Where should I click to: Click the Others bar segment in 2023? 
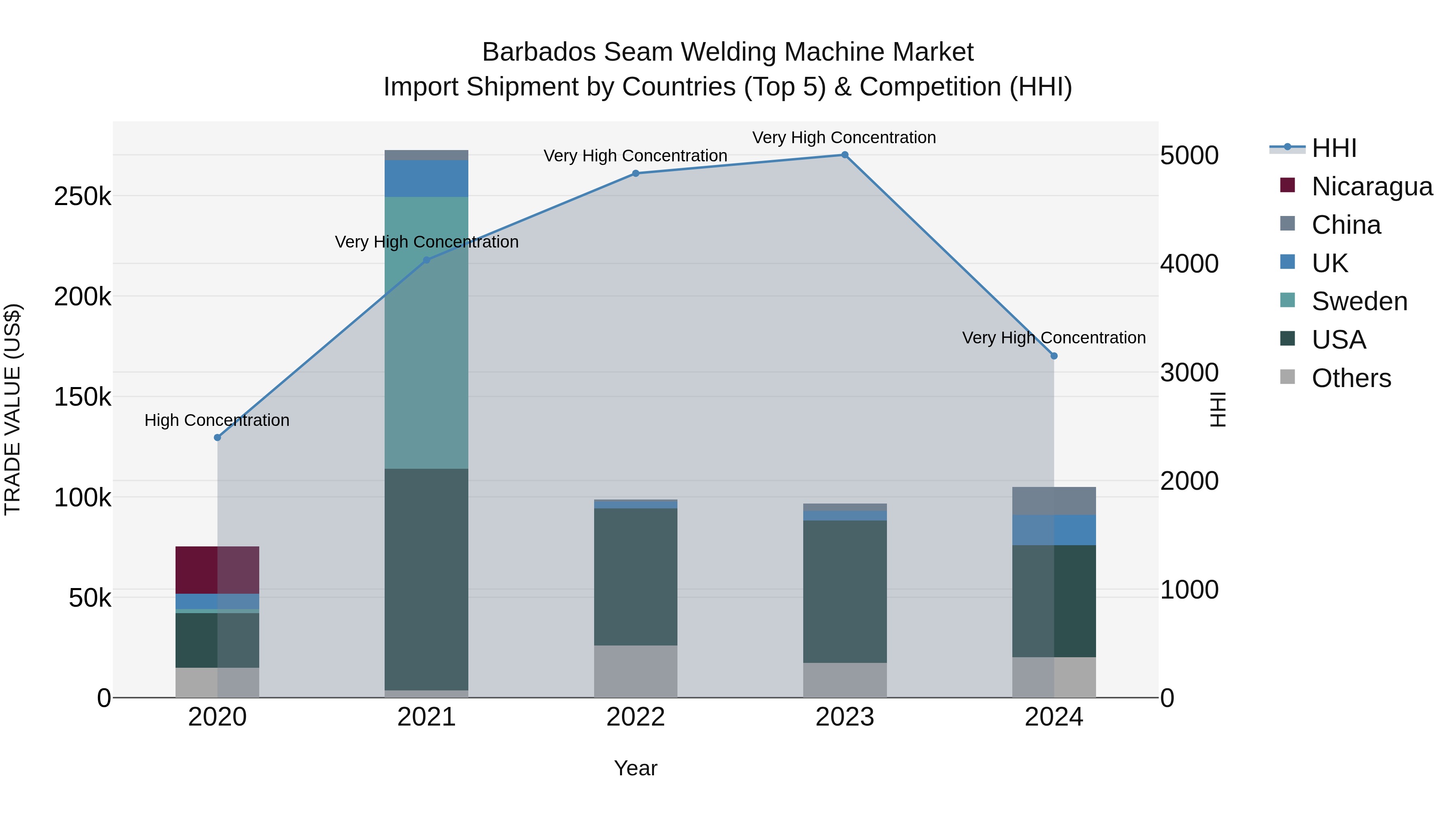[x=845, y=680]
